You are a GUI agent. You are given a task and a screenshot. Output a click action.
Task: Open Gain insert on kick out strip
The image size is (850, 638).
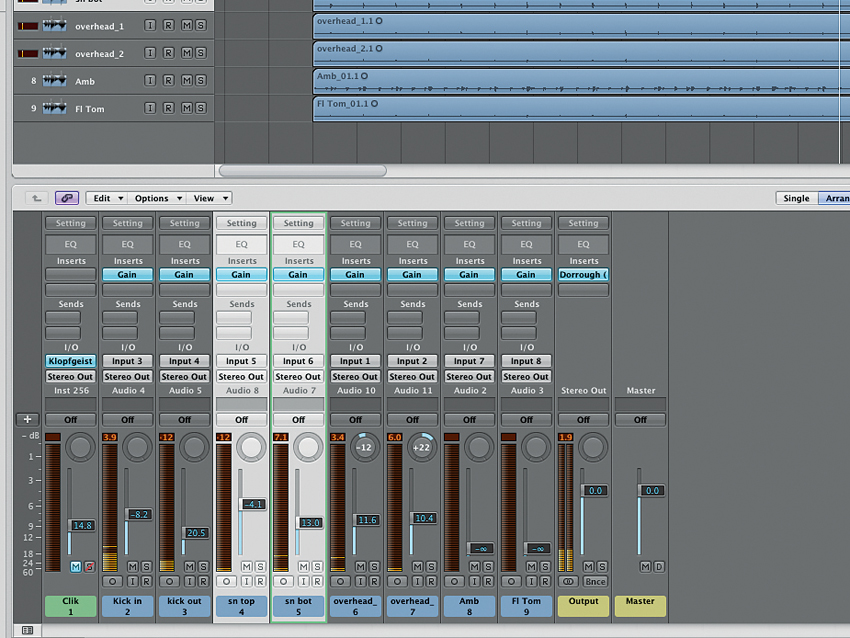184,274
